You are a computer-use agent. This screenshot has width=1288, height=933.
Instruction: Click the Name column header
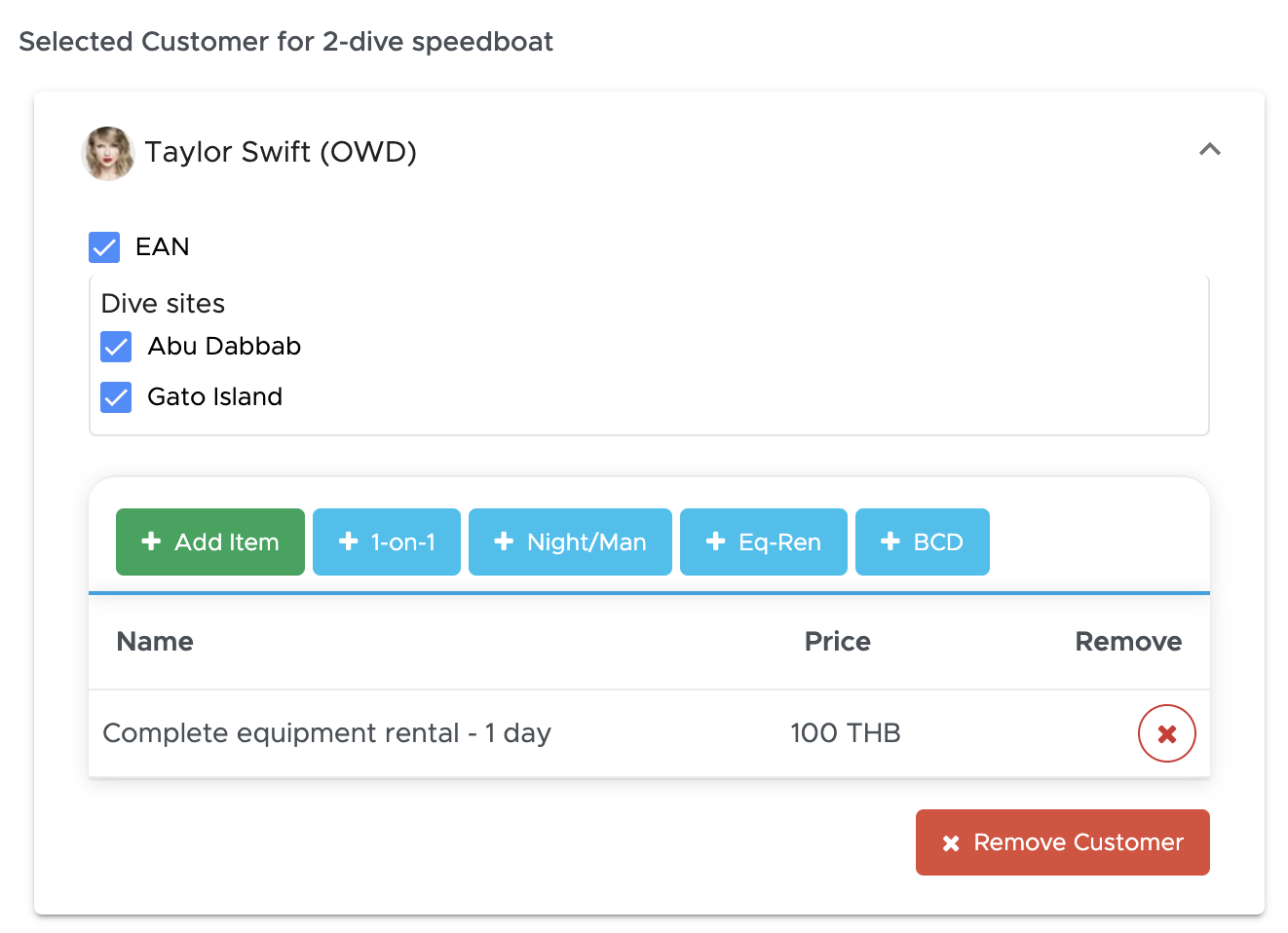155,642
